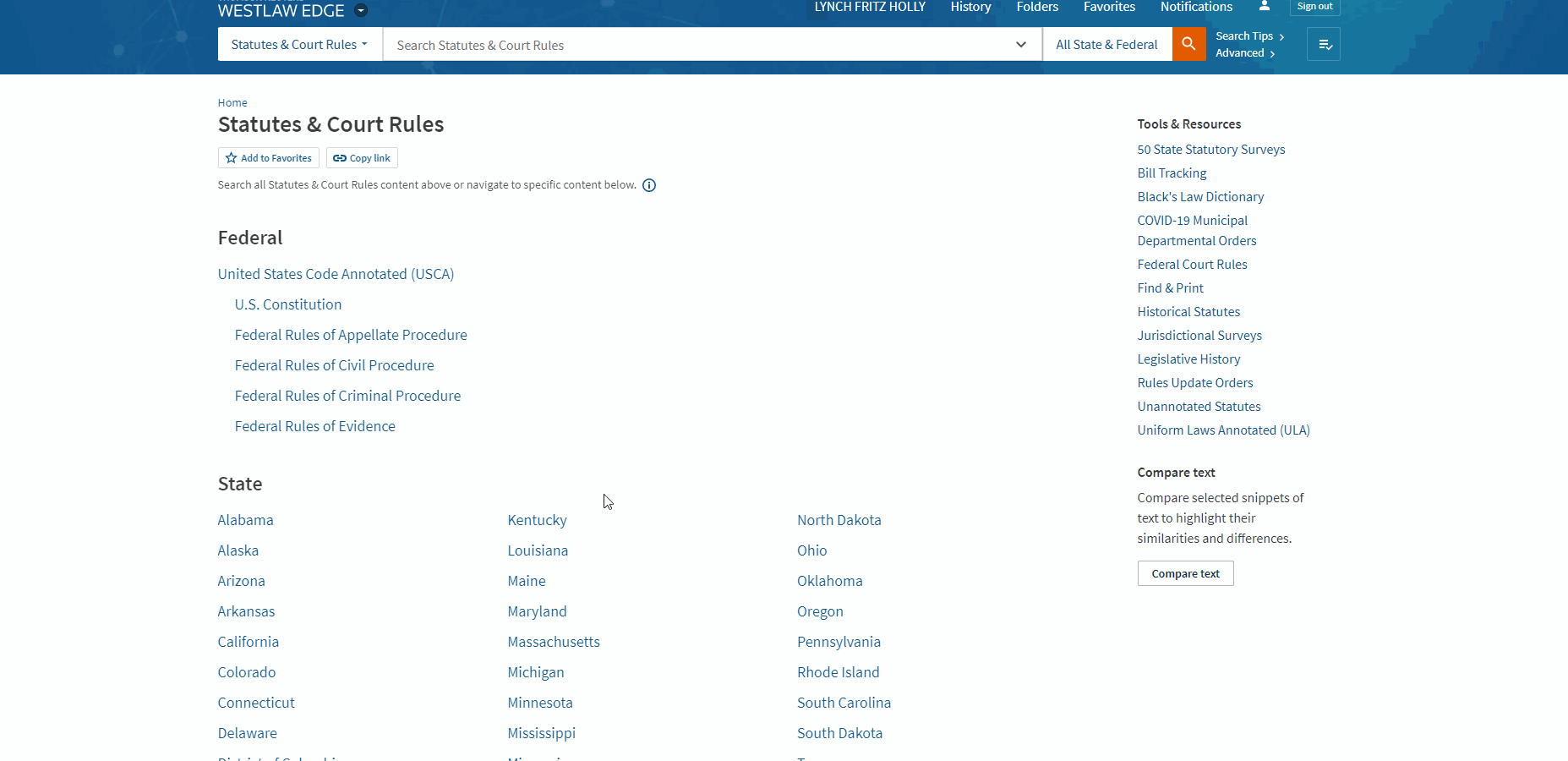The height and width of the screenshot is (761, 1568).
Task: Click the Sign out button
Action: 1314,7
